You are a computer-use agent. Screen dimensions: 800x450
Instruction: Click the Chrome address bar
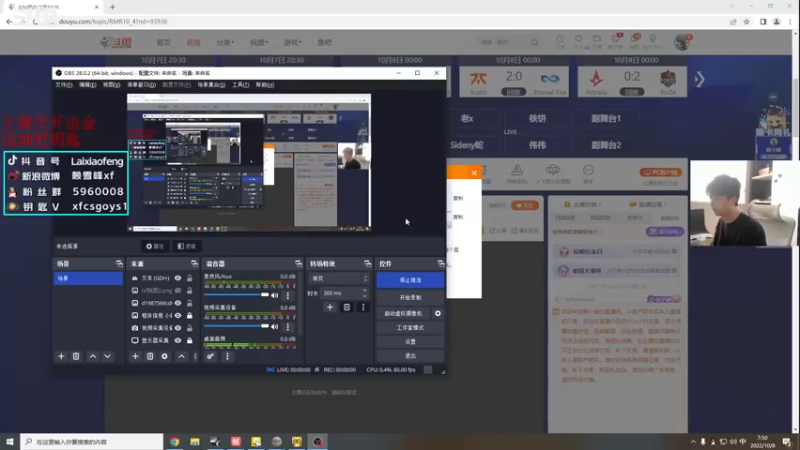point(388,22)
